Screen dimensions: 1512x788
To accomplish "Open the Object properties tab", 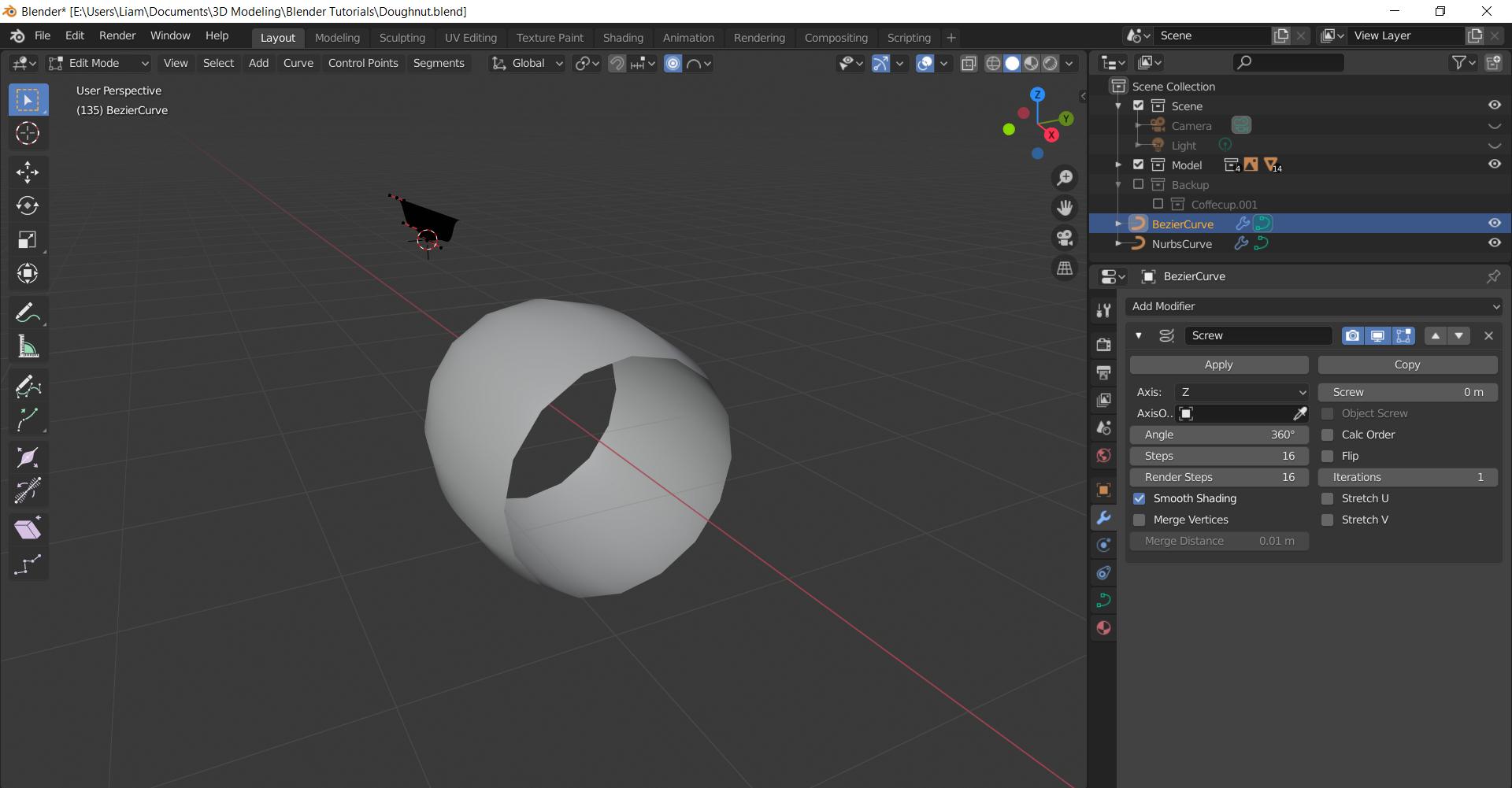I will (x=1103, y=490).
